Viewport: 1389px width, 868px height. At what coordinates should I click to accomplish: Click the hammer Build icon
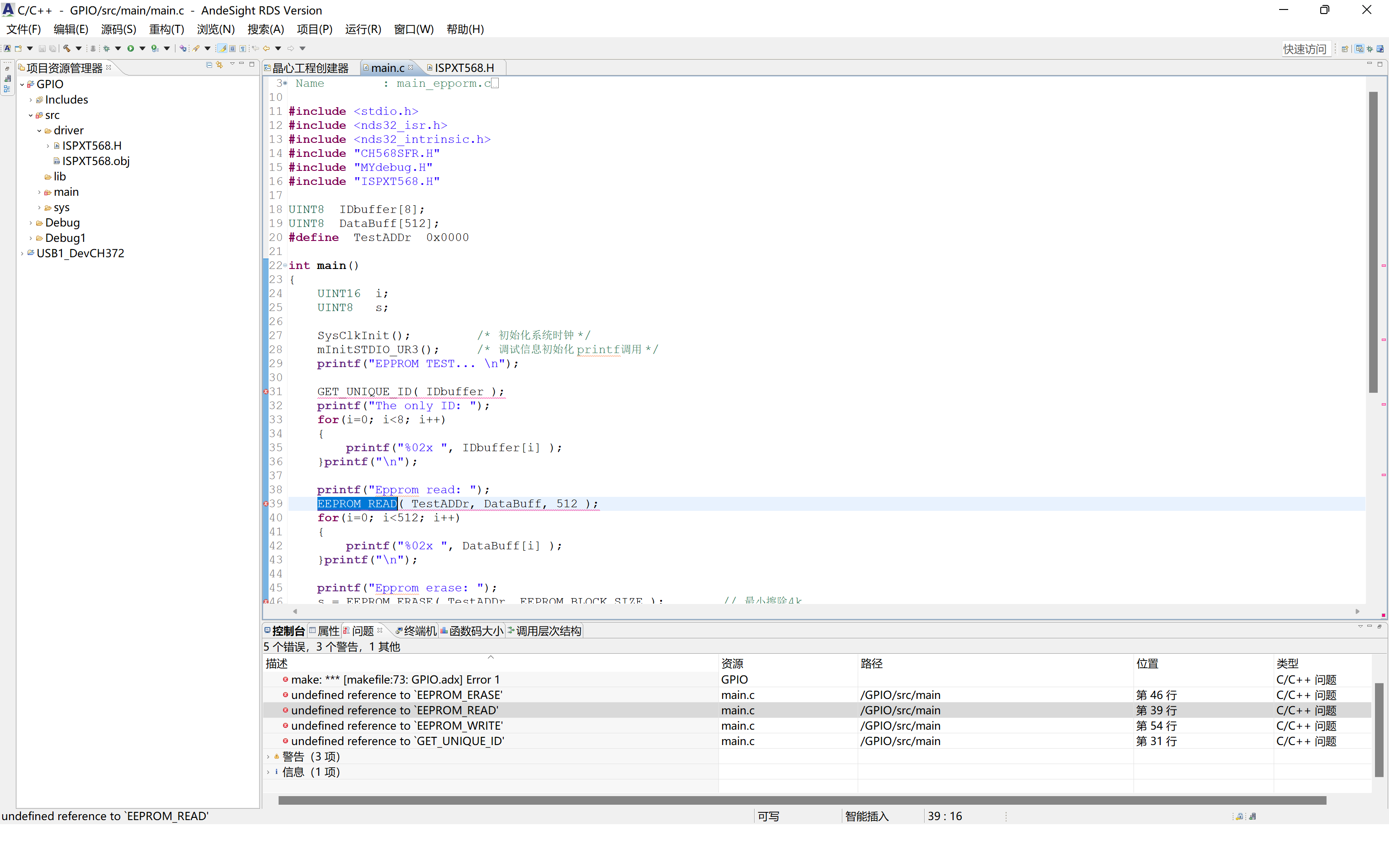pyautogui.click(x=66, y=49)
